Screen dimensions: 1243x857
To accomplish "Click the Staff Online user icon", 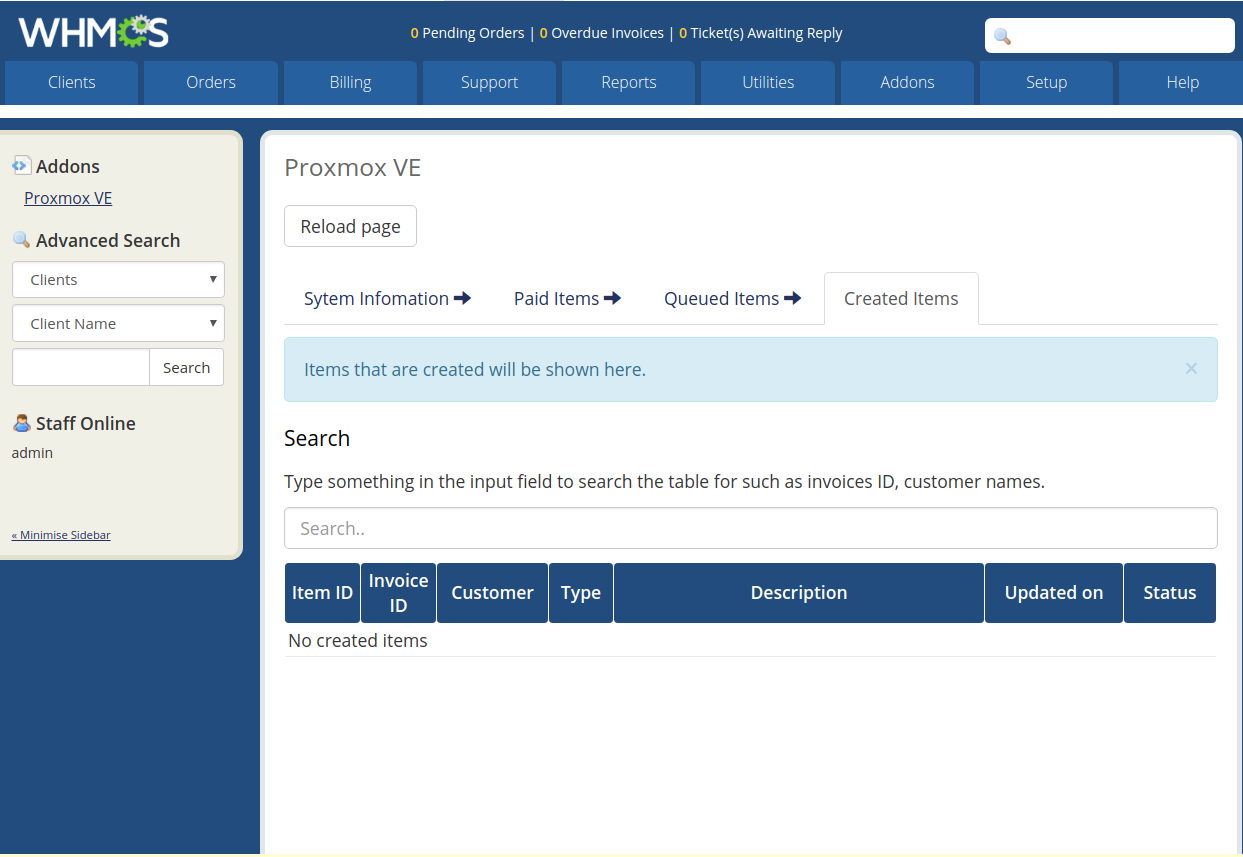I will pos(21,423).
